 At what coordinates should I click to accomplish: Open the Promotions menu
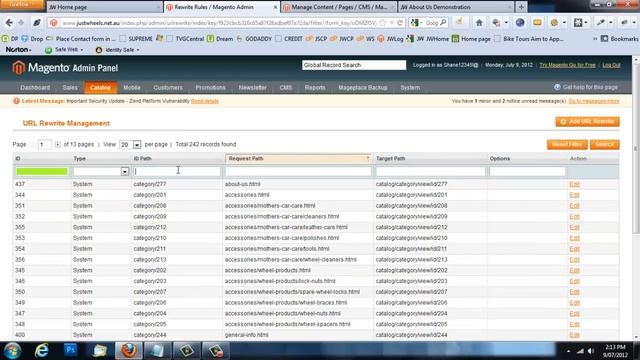pos(210,88)
